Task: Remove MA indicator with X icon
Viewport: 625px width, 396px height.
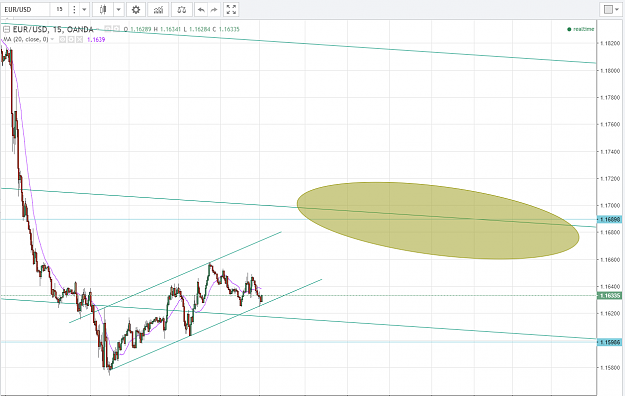Action: pos(79,39)
